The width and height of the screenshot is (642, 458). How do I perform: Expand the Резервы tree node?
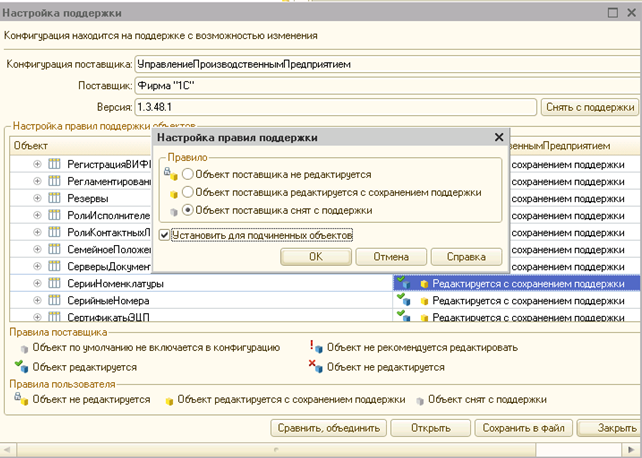[x=37, y=199]
